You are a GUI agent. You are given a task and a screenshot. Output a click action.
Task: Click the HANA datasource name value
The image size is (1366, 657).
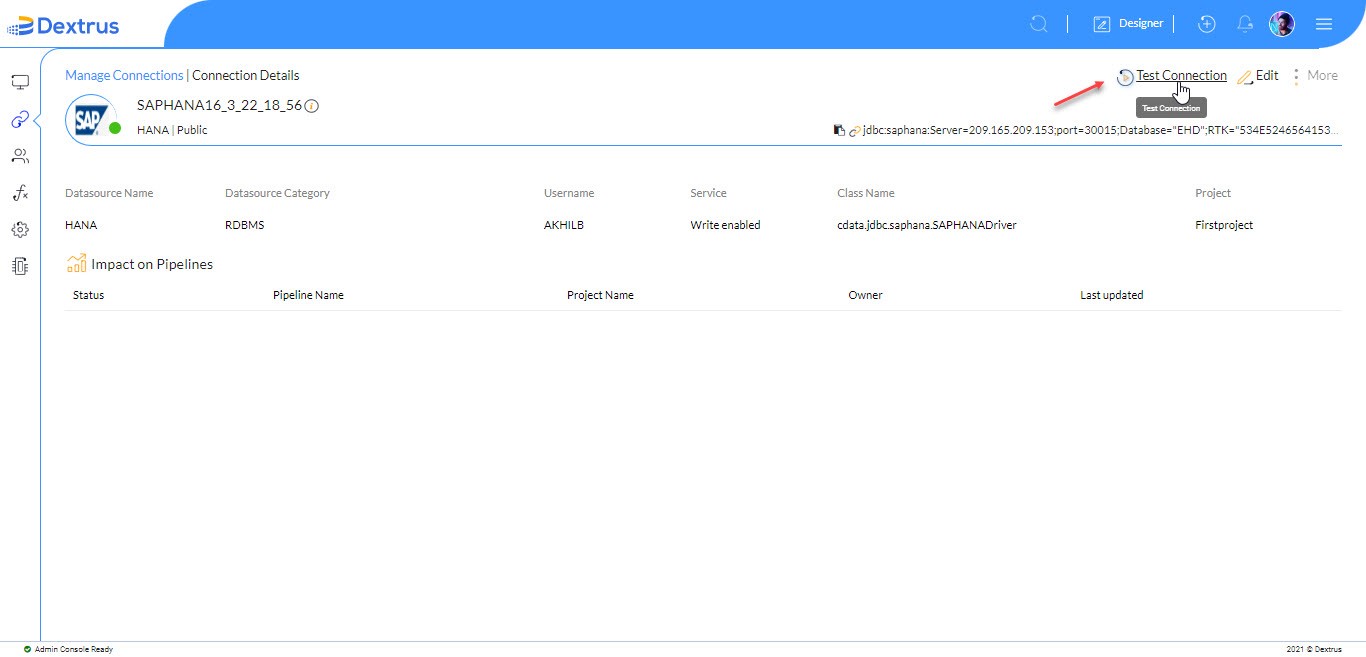81,225
